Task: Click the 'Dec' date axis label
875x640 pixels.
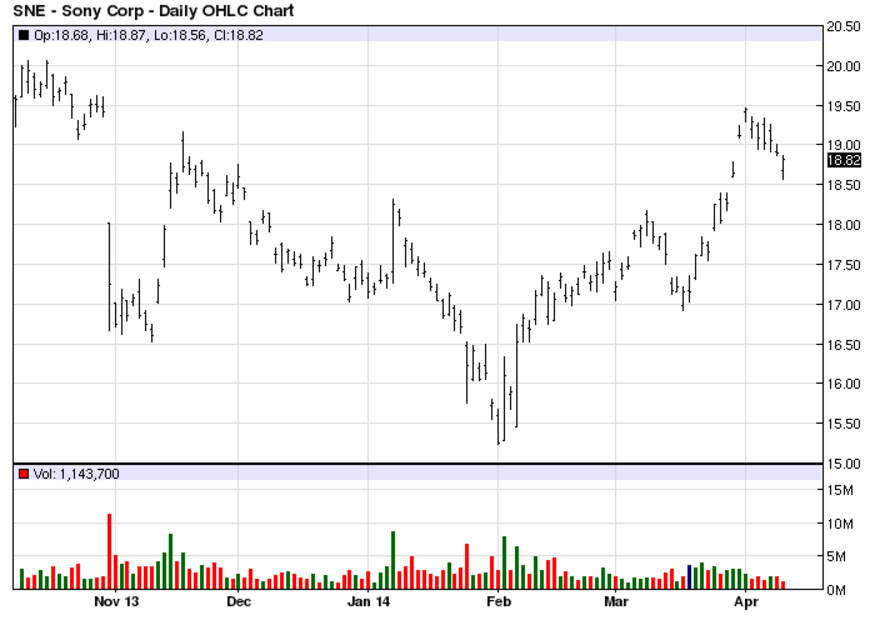Action: coord(238,601)
